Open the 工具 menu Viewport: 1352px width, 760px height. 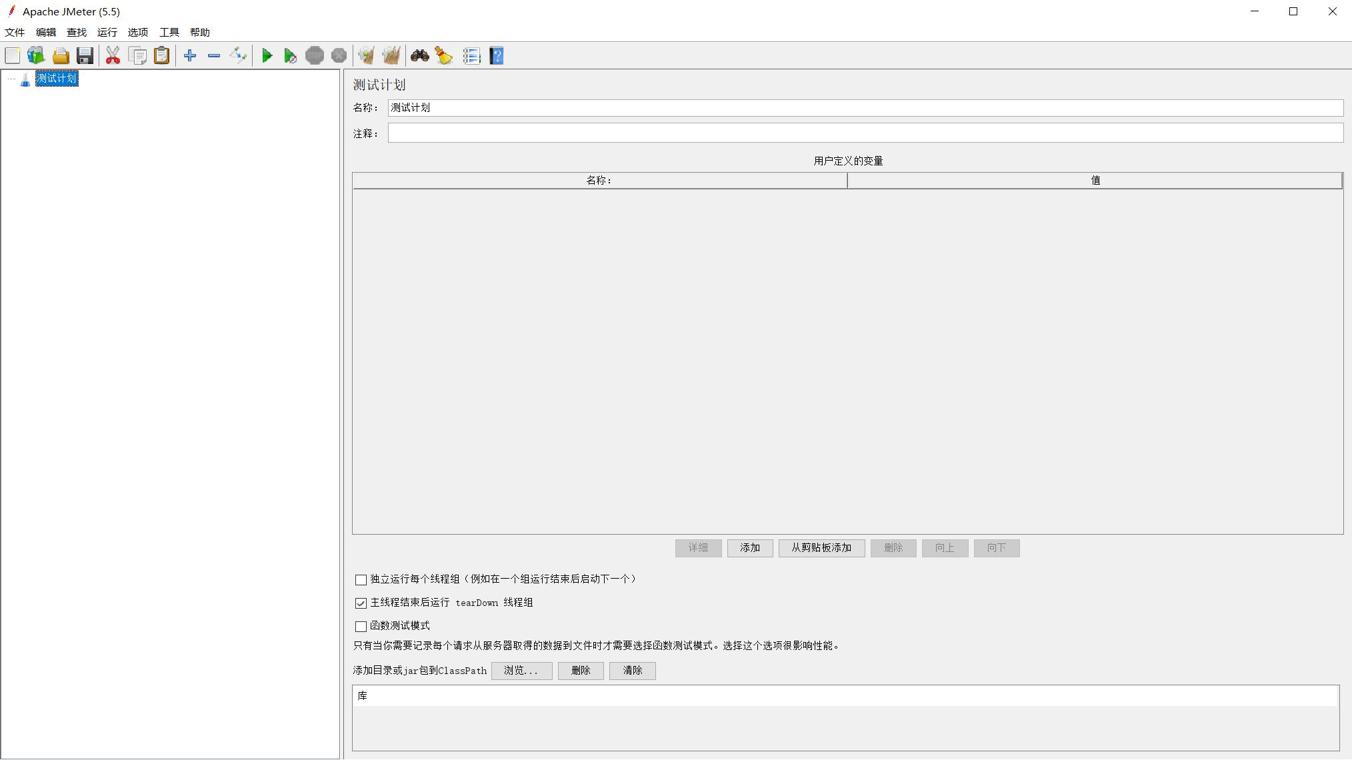tap(169, 32)
